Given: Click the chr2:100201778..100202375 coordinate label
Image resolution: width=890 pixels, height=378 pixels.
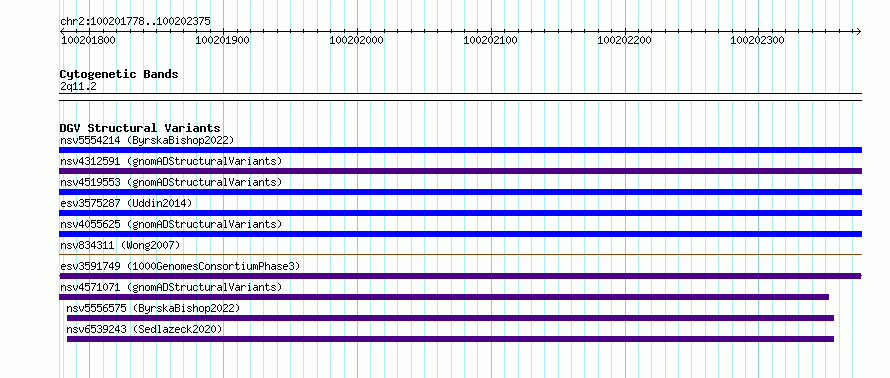Looking at the screenshot, I should click(135, 22).
